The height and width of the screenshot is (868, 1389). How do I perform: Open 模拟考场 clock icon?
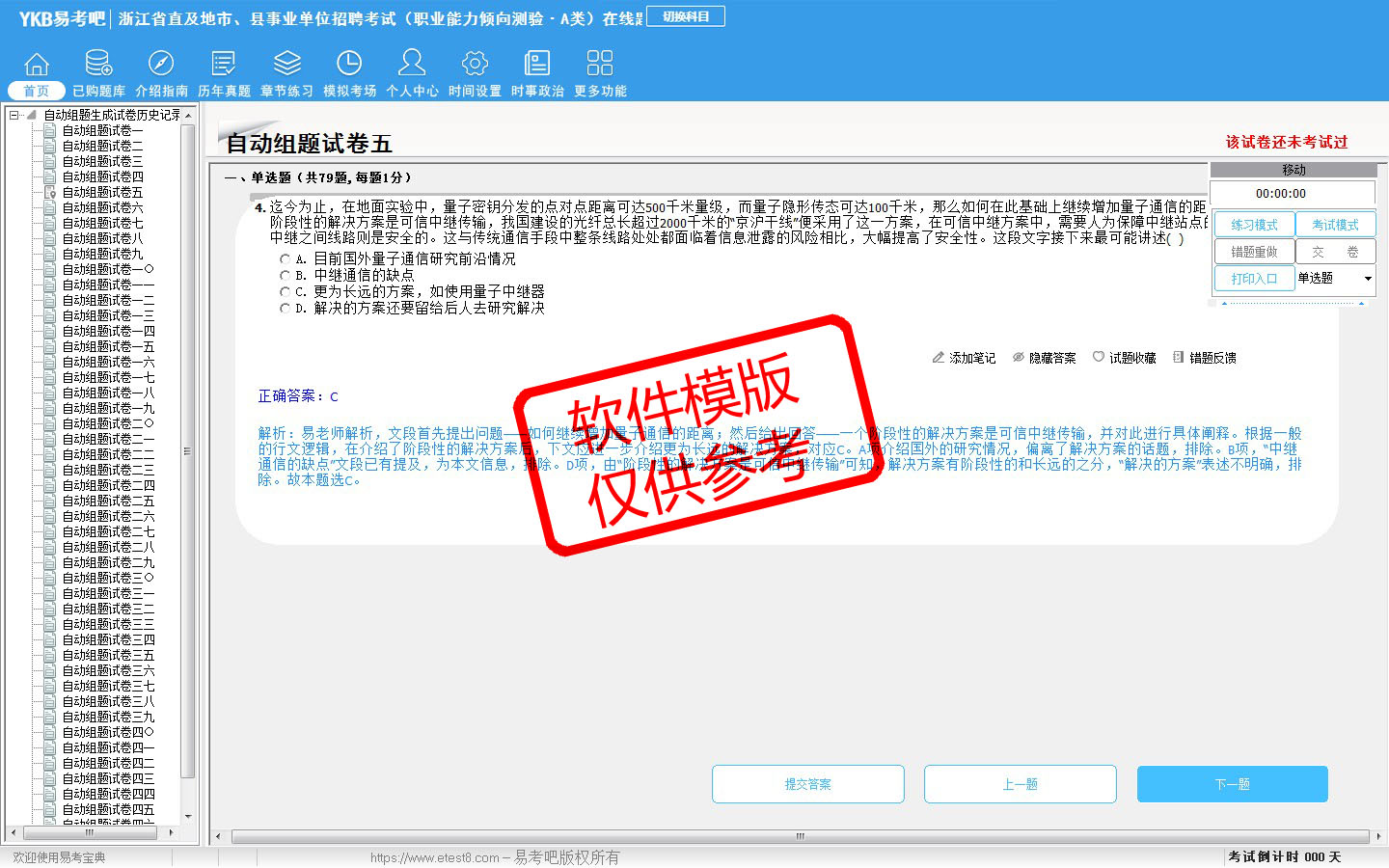click(349, 65)
